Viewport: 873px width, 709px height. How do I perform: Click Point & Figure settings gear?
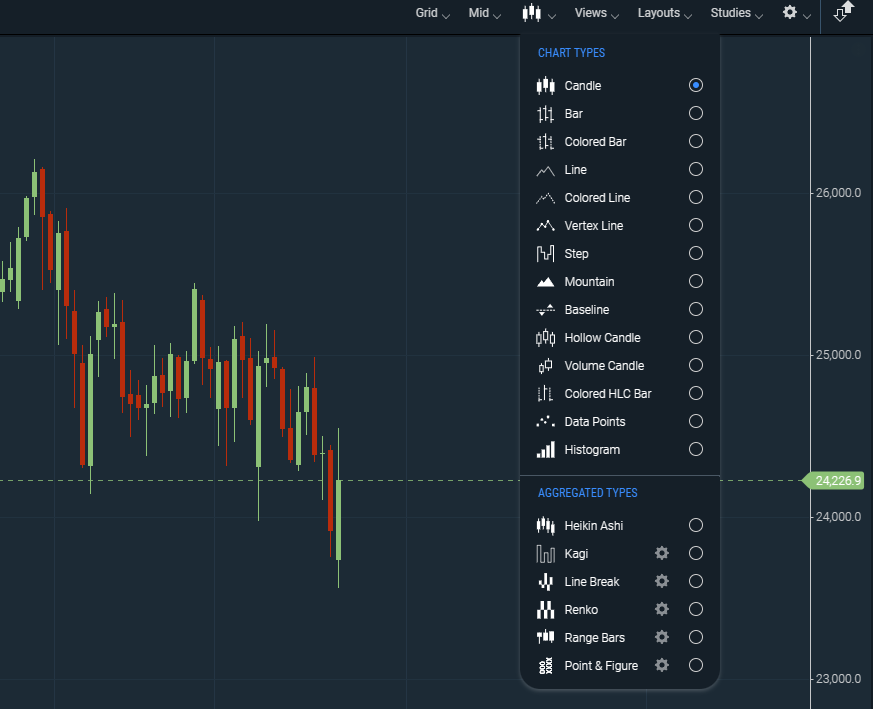[661, 665]
